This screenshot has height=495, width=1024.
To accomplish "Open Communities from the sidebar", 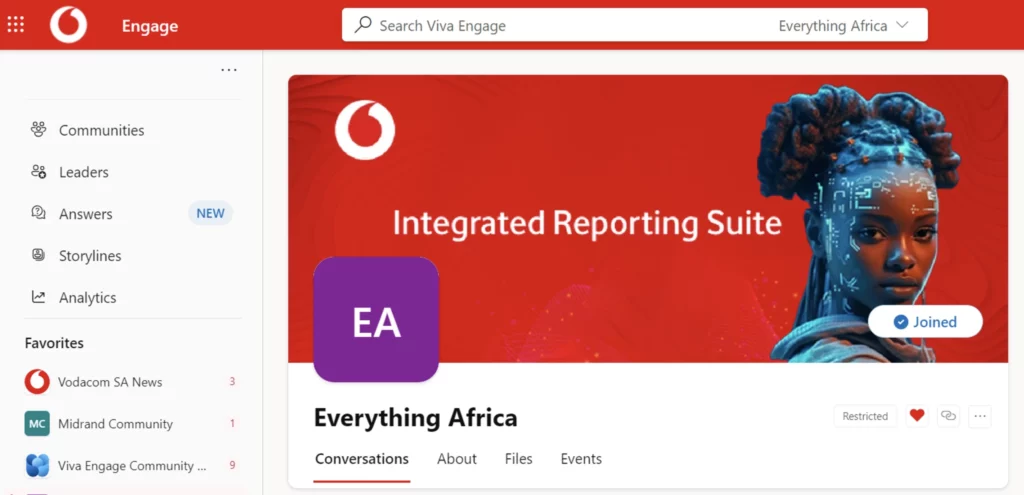I will tap(101, 130).
